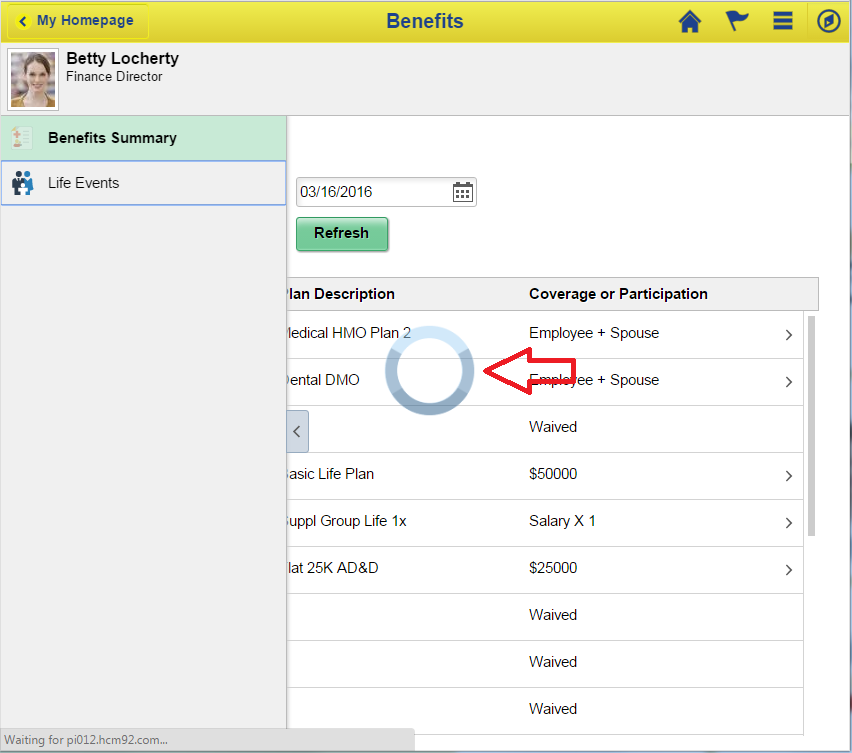Screen dimensions: 852x753
Task: Expand the Medical HMO Plan 2 row chevron
Action: (x=788, y=335)
